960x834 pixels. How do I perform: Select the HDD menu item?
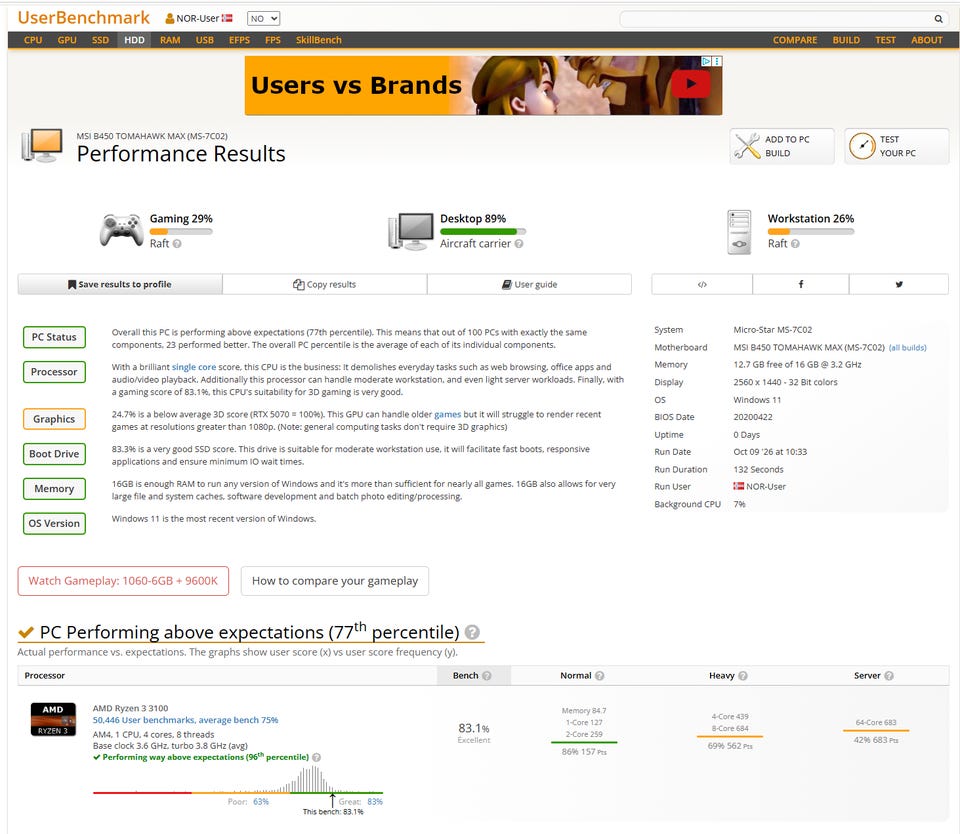click(x=135, y=40)
